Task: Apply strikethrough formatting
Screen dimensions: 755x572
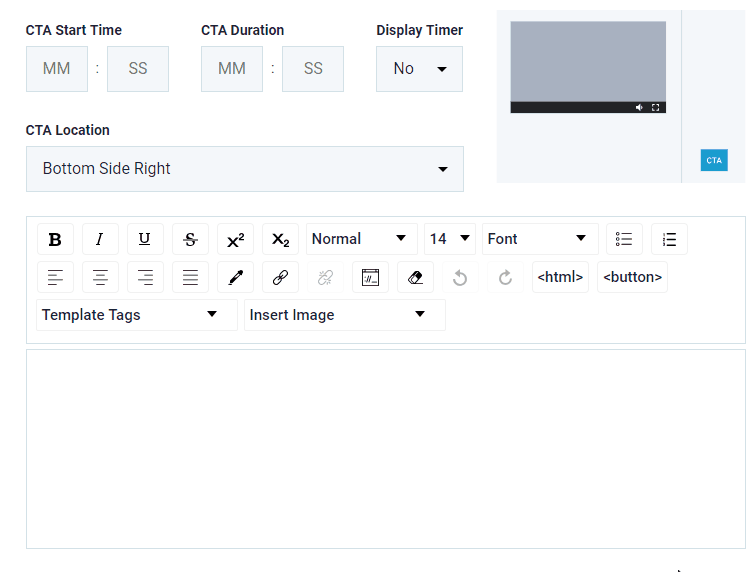Action: tap(190, 239)
